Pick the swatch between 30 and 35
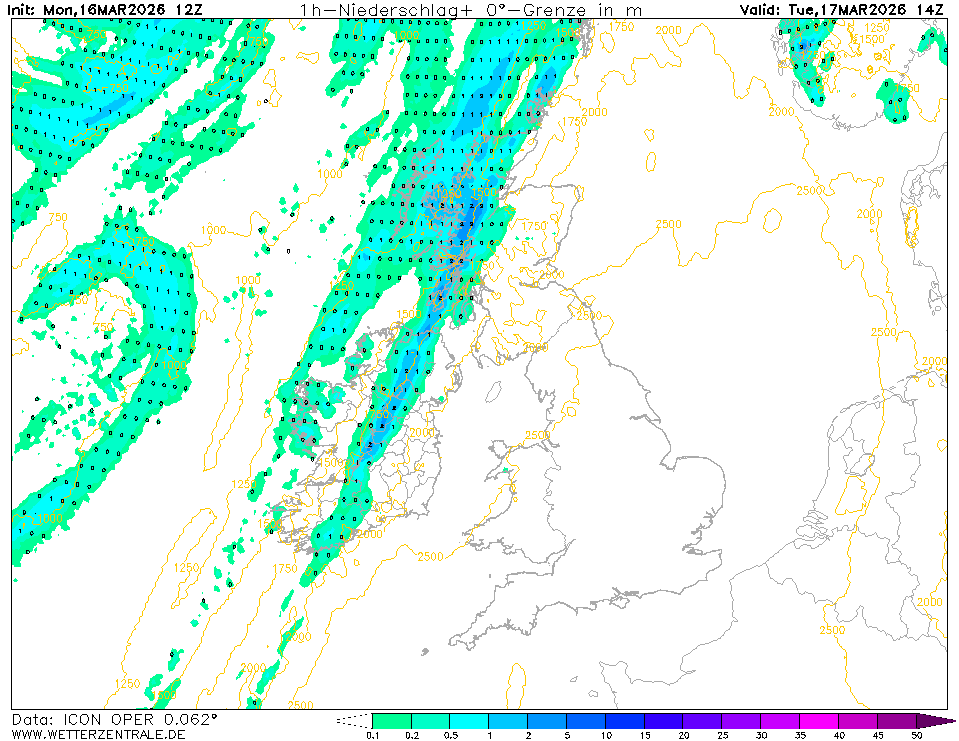The width and height of the screenshot is (959, 741). 780,720
